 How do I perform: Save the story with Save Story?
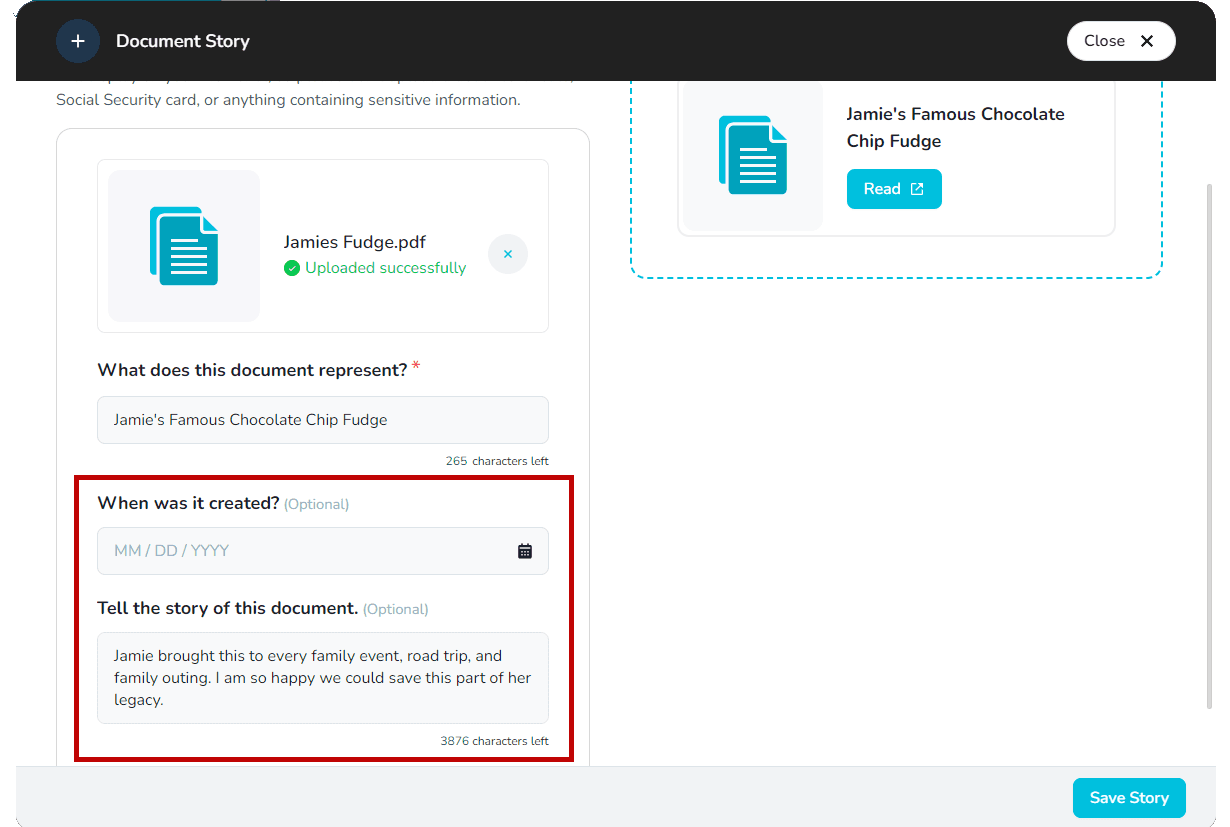1128,798
